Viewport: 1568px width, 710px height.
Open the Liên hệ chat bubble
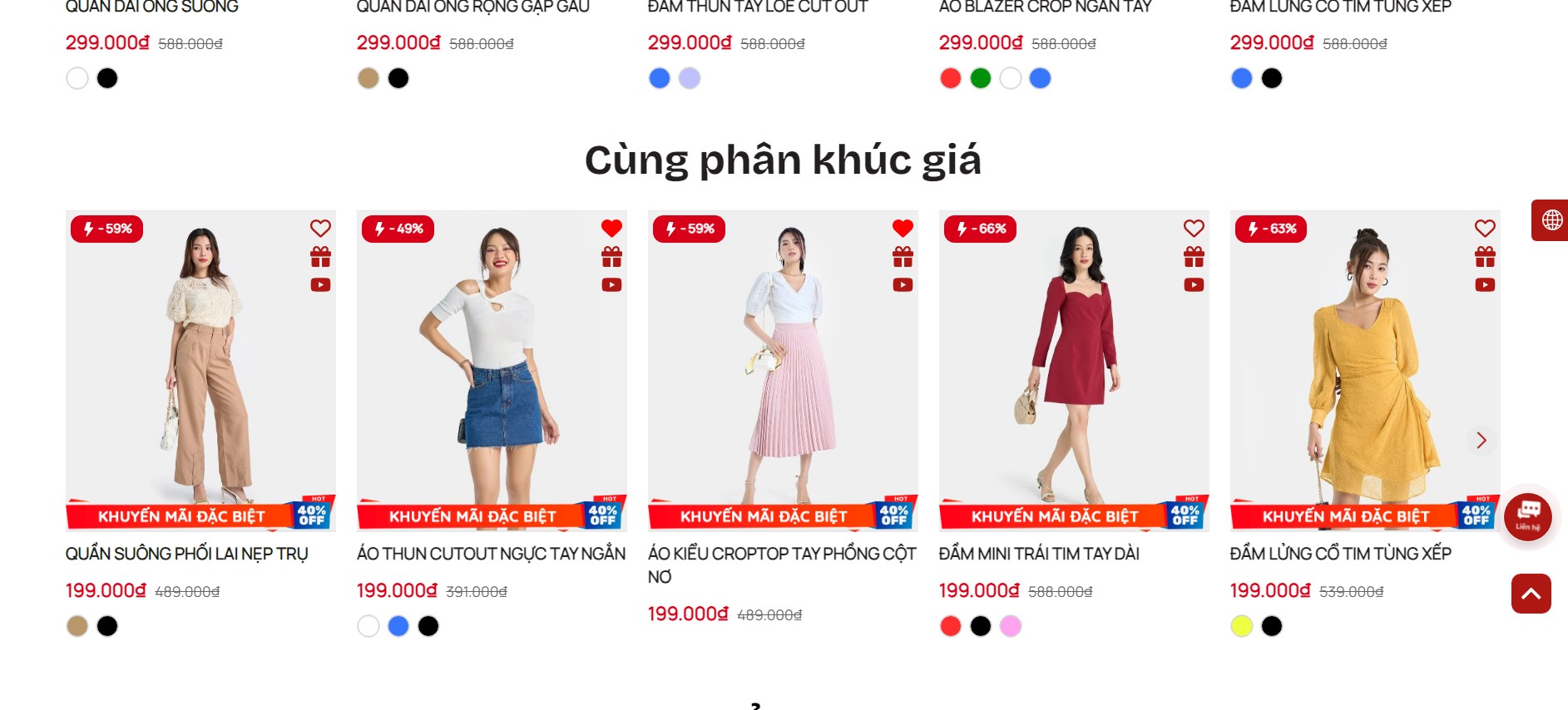[1528, 516]
